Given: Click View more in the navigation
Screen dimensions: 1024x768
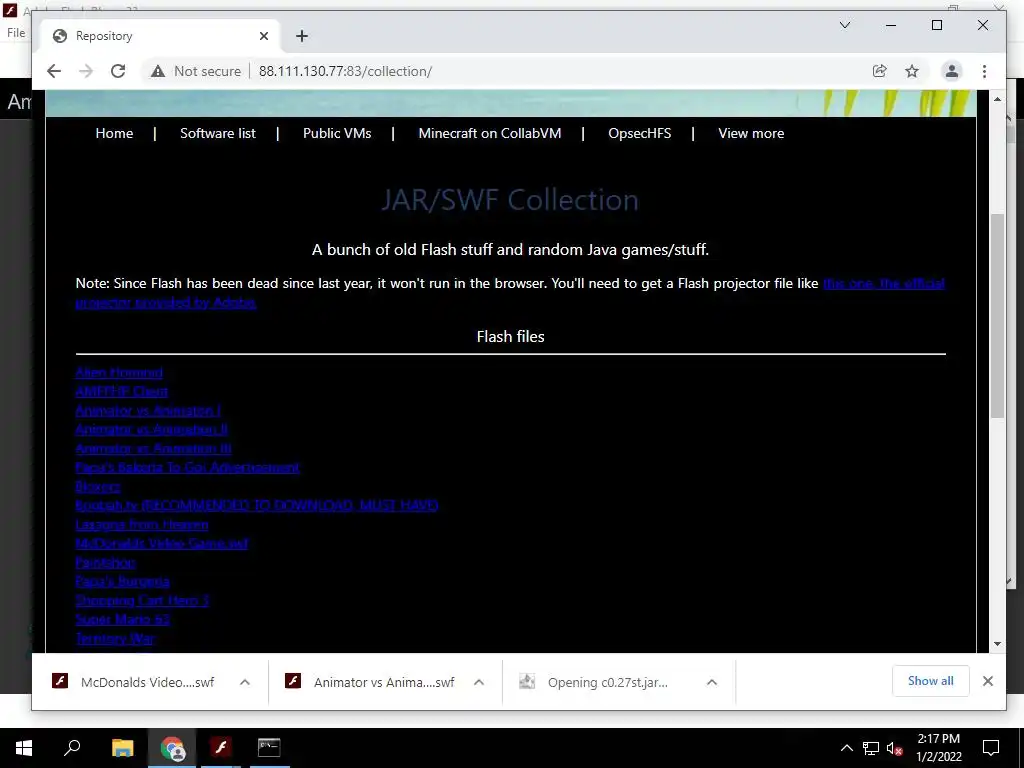Looking at the screenshot, I should [751, 133].
